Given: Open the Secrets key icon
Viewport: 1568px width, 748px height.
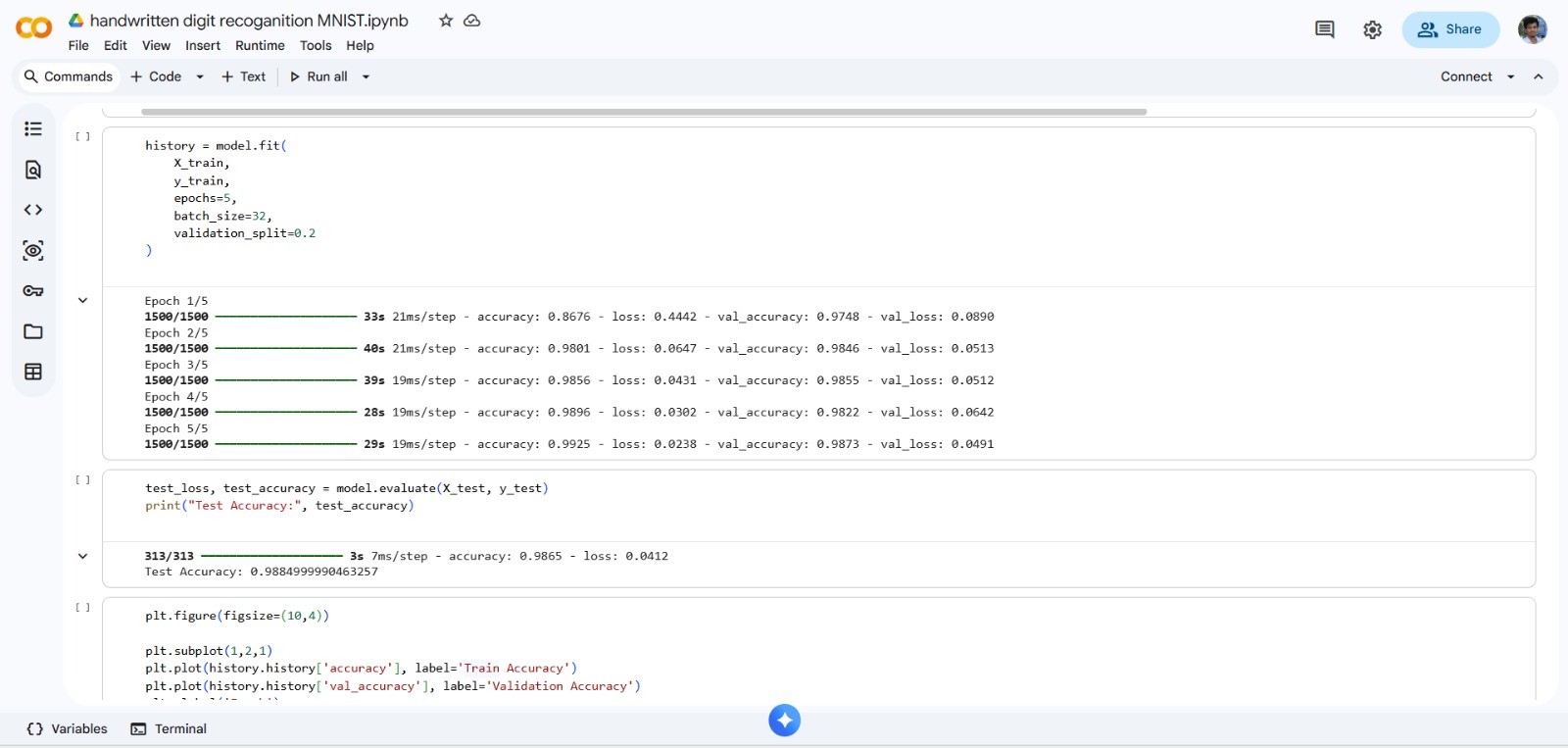Looking at the screenshot, I should (33, 291).
